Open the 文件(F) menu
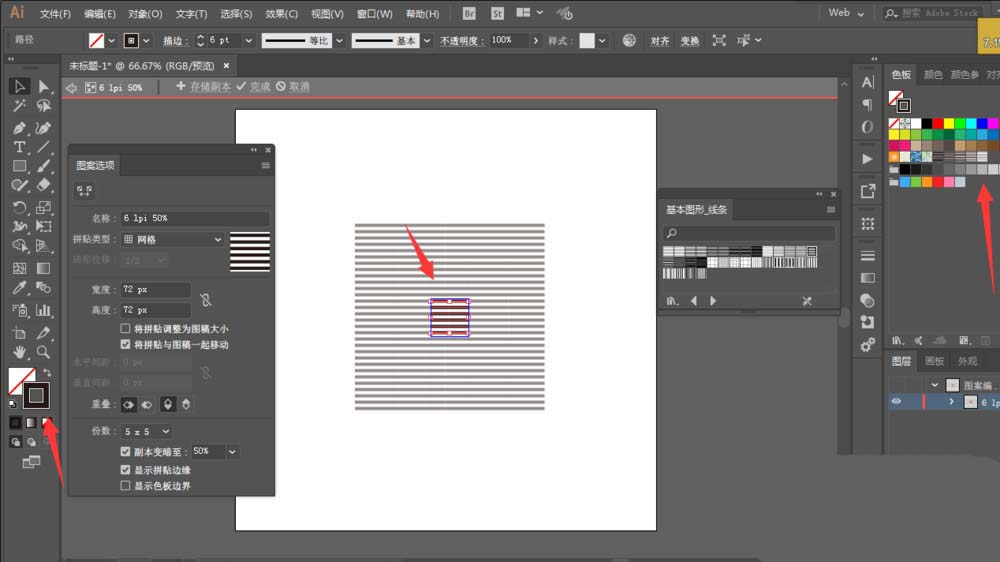1000x562 pixels. click(55, 13)
